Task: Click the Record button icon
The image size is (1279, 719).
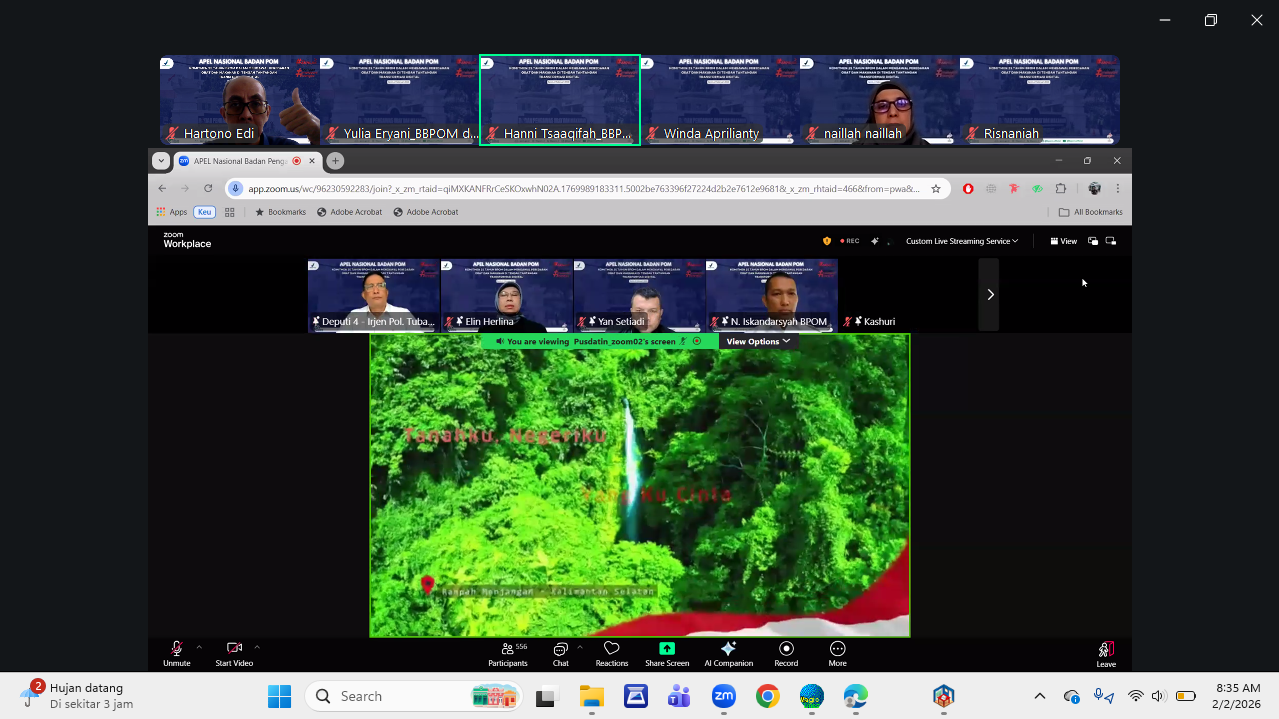Action: pos(786,648)
